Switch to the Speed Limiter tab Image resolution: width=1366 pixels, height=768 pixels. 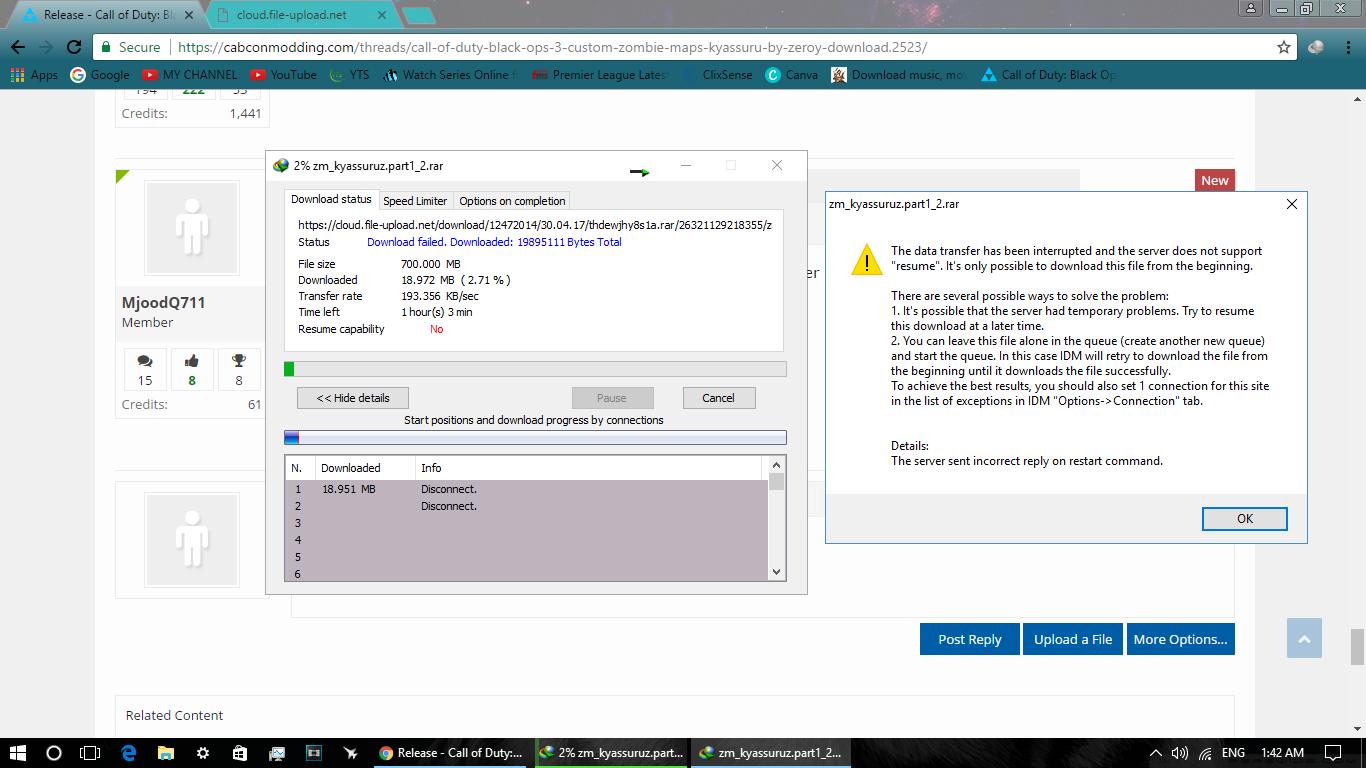coord(415,201)
